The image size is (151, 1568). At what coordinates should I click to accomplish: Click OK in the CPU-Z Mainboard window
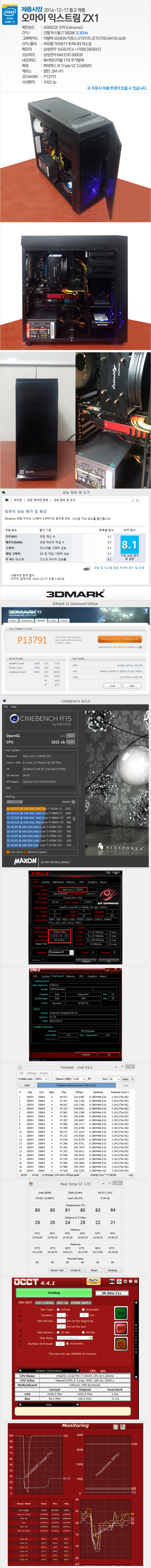(x=109, y=1054)
